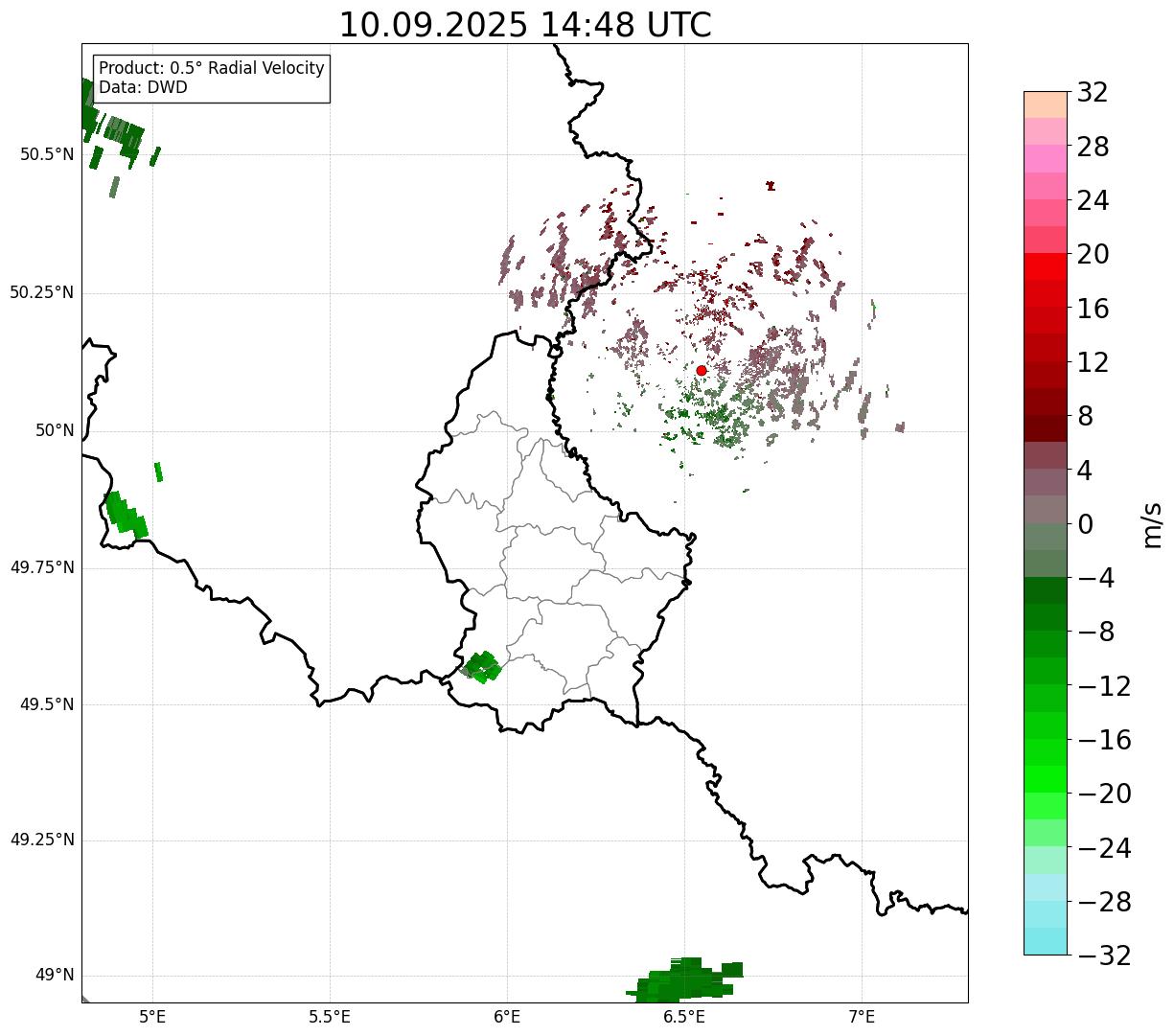Click the 49.5°N latitude label
1174x1036 pixels.
47,704
